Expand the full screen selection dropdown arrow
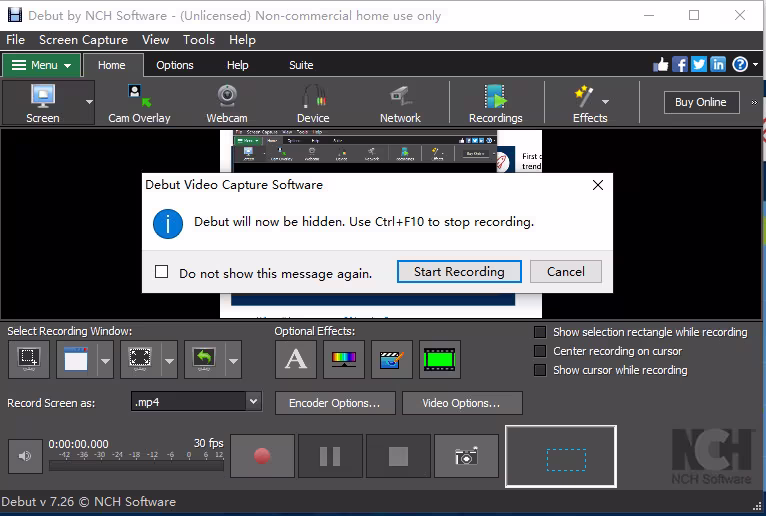Viewport: 766px width, 516px height. pos(169,360)
